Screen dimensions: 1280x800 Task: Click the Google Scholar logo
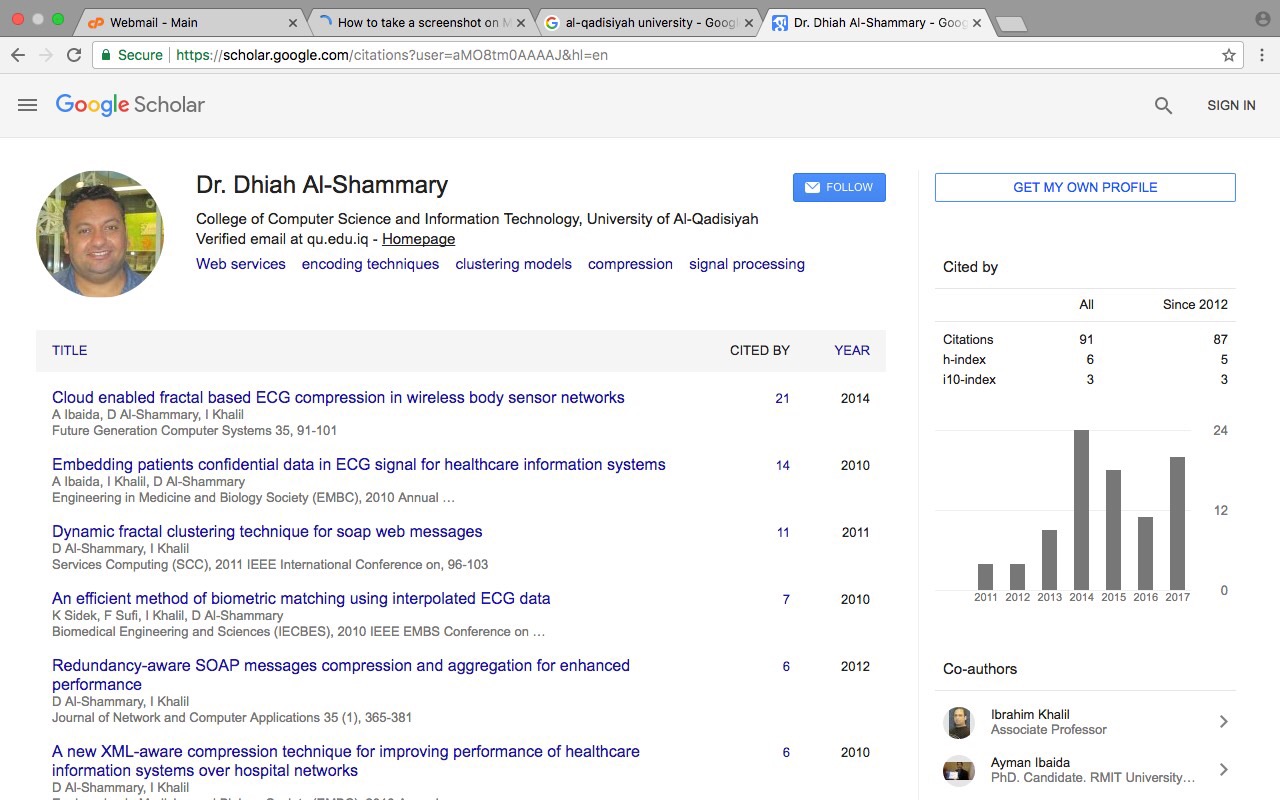tap(130, 105)
